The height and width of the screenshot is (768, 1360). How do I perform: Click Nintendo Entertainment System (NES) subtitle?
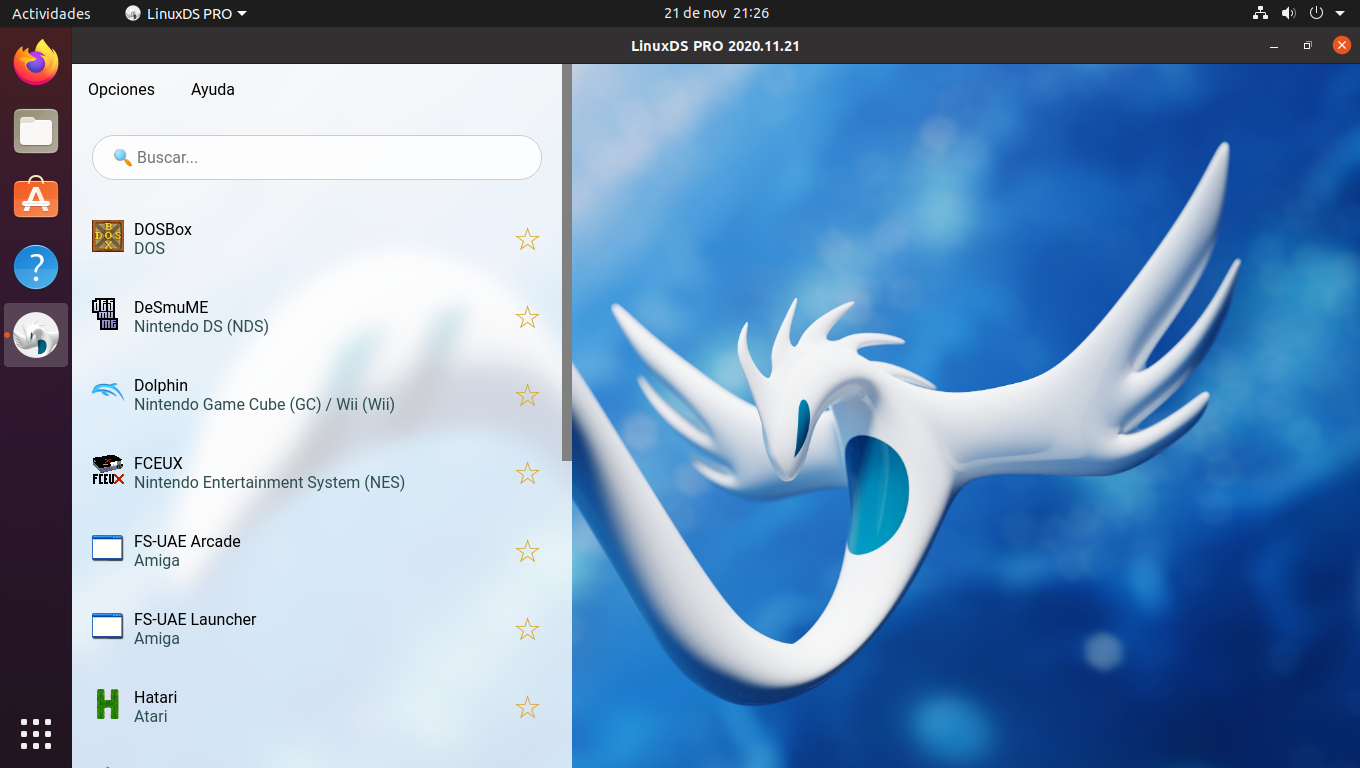point(269,482)
